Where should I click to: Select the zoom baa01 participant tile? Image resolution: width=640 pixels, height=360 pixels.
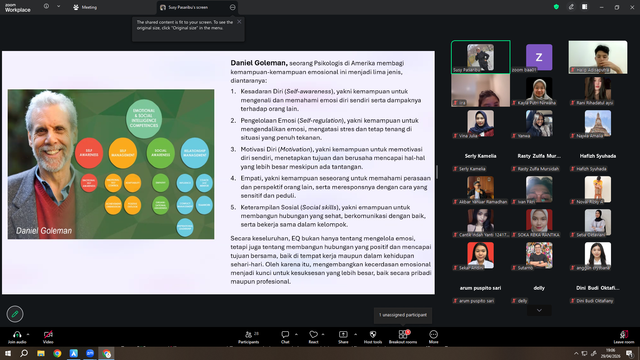point(539,57)
